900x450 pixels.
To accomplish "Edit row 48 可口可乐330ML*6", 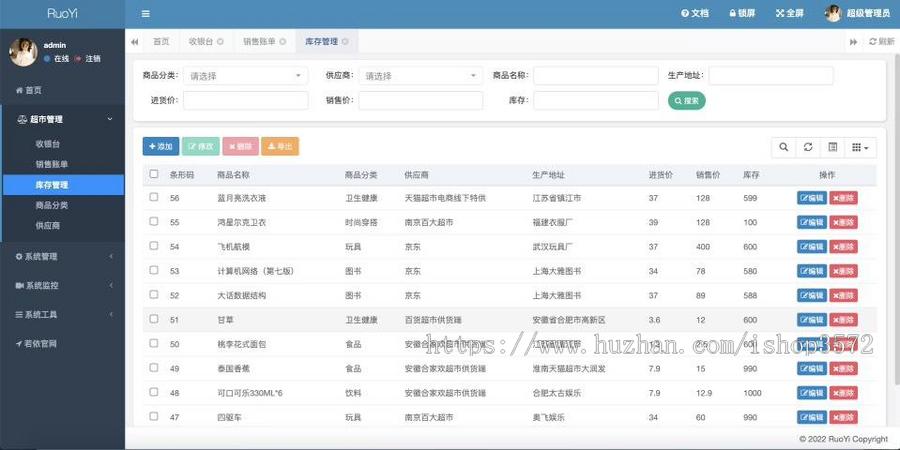I will 812,393.
